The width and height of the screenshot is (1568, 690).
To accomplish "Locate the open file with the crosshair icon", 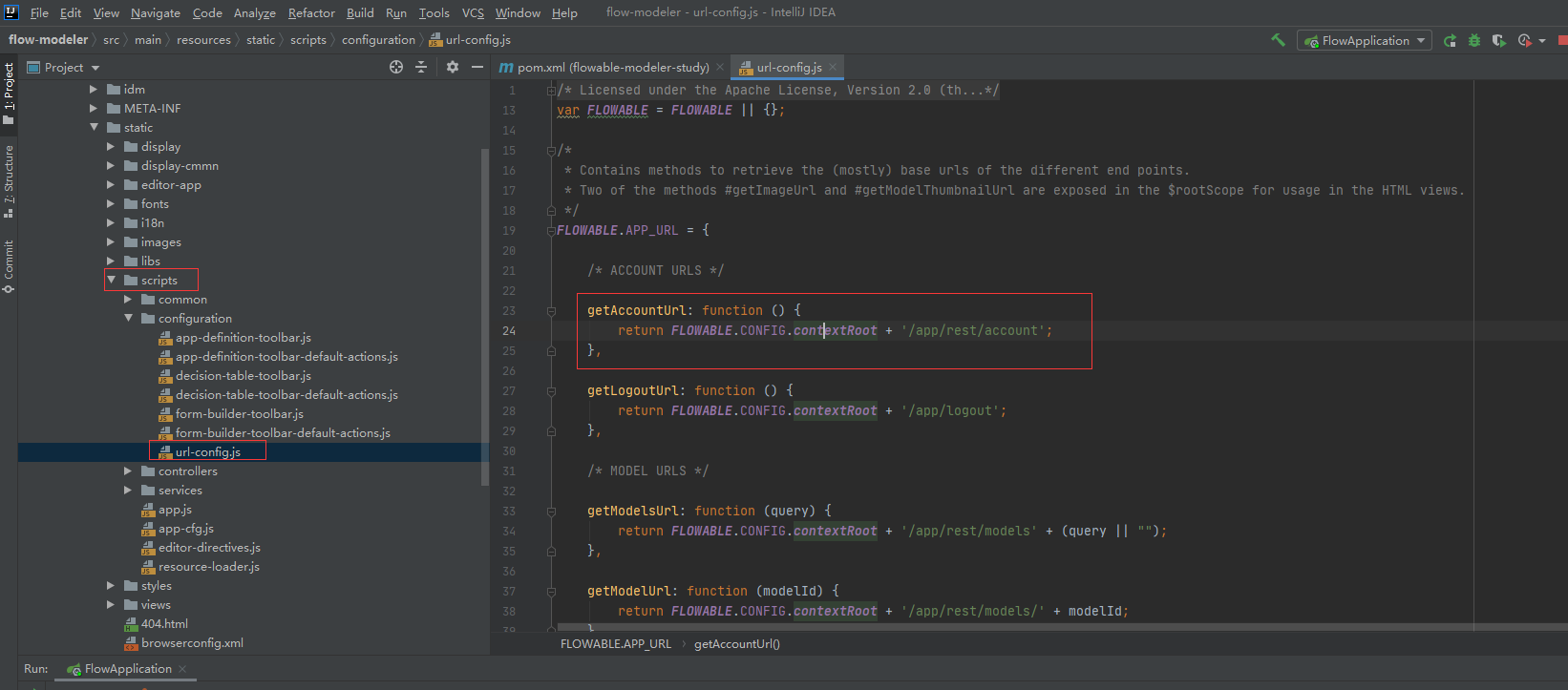I will (x=396, y=67).
